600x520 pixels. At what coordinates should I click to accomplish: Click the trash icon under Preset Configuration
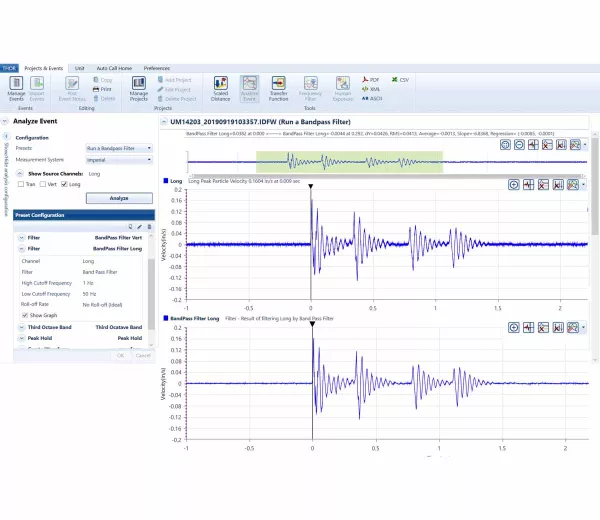[x=149, y=227]
